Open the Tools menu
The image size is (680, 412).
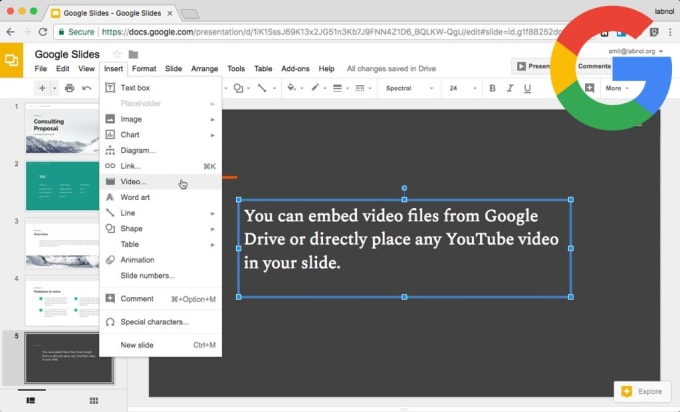point(236,69)
